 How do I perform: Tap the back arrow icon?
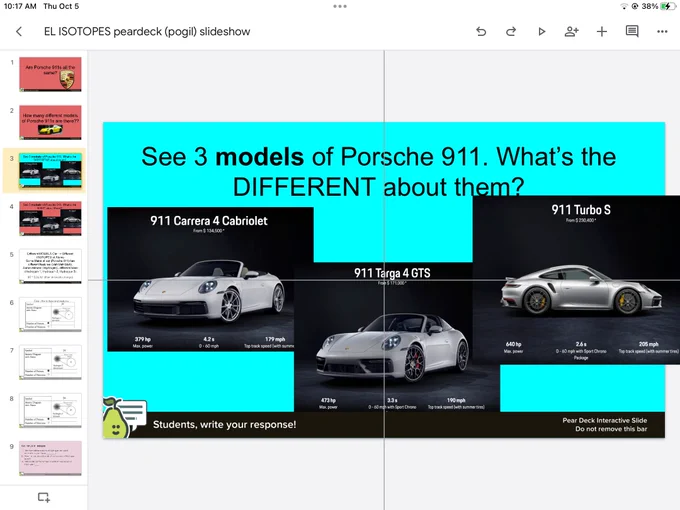tap(19, 31)
